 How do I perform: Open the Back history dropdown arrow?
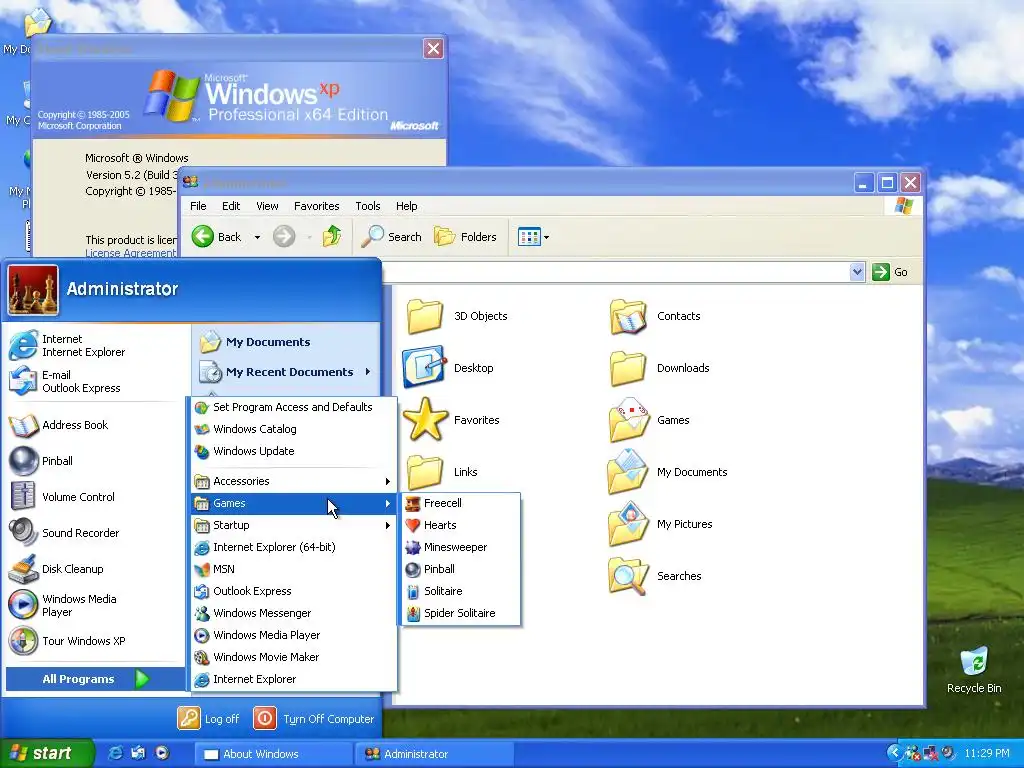coord(257,237)
